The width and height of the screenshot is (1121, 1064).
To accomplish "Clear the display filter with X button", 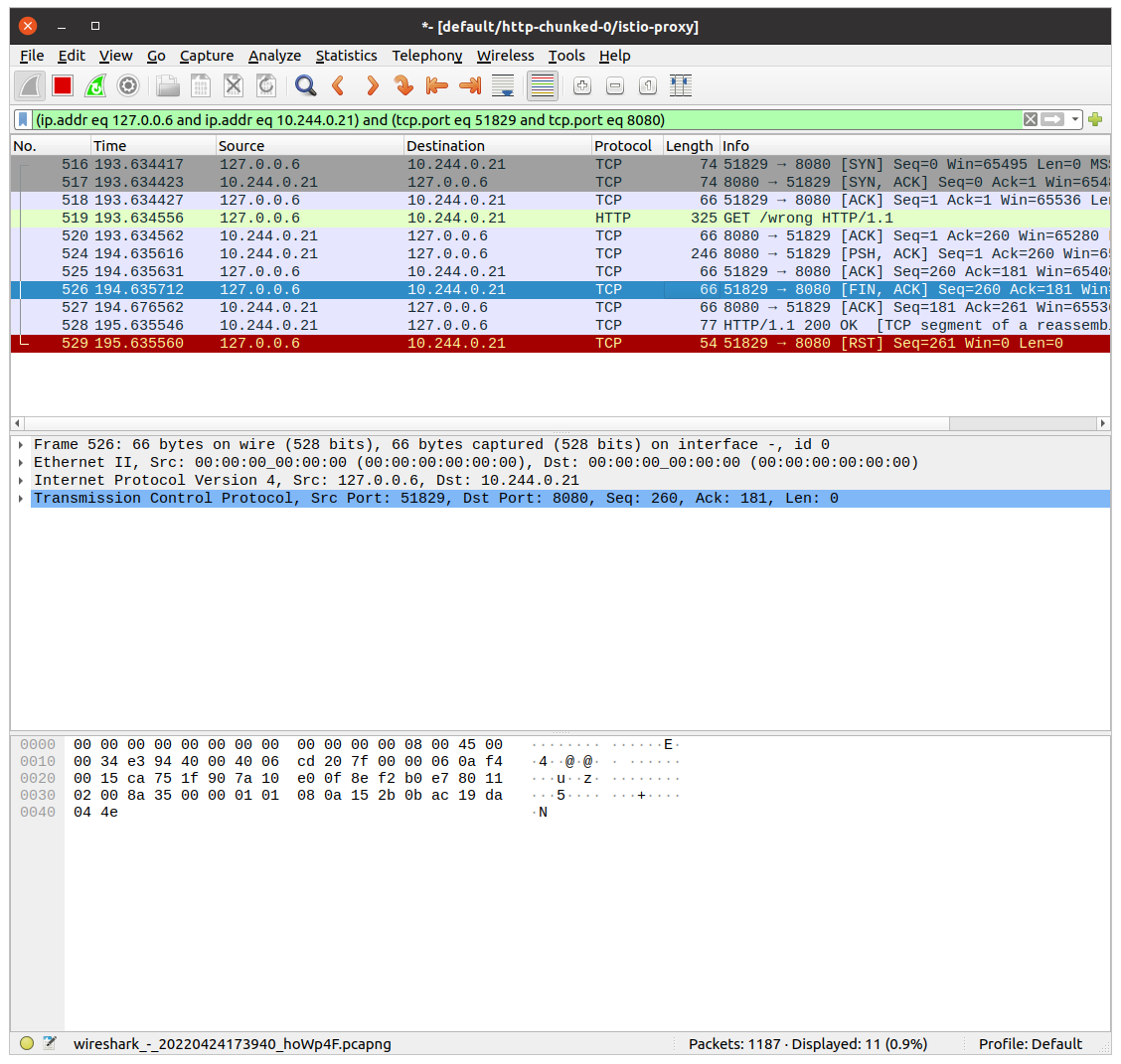I will [x=1031, y=119].
